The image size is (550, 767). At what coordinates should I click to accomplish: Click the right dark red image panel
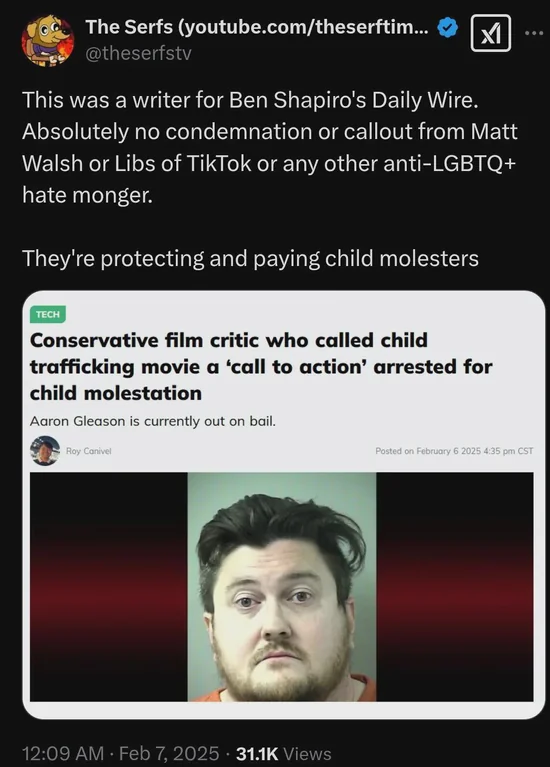tap(455, 587)
